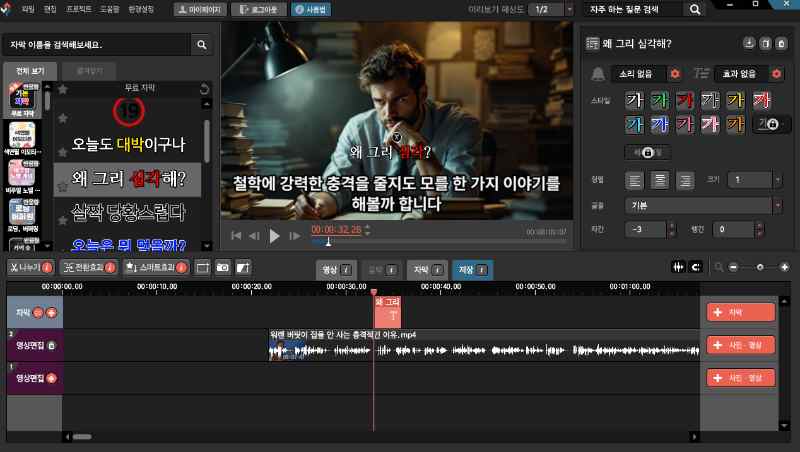Viewport: 800px width, 452px height.
Task: Align subtitle text left
Action: tap(634, 180)
